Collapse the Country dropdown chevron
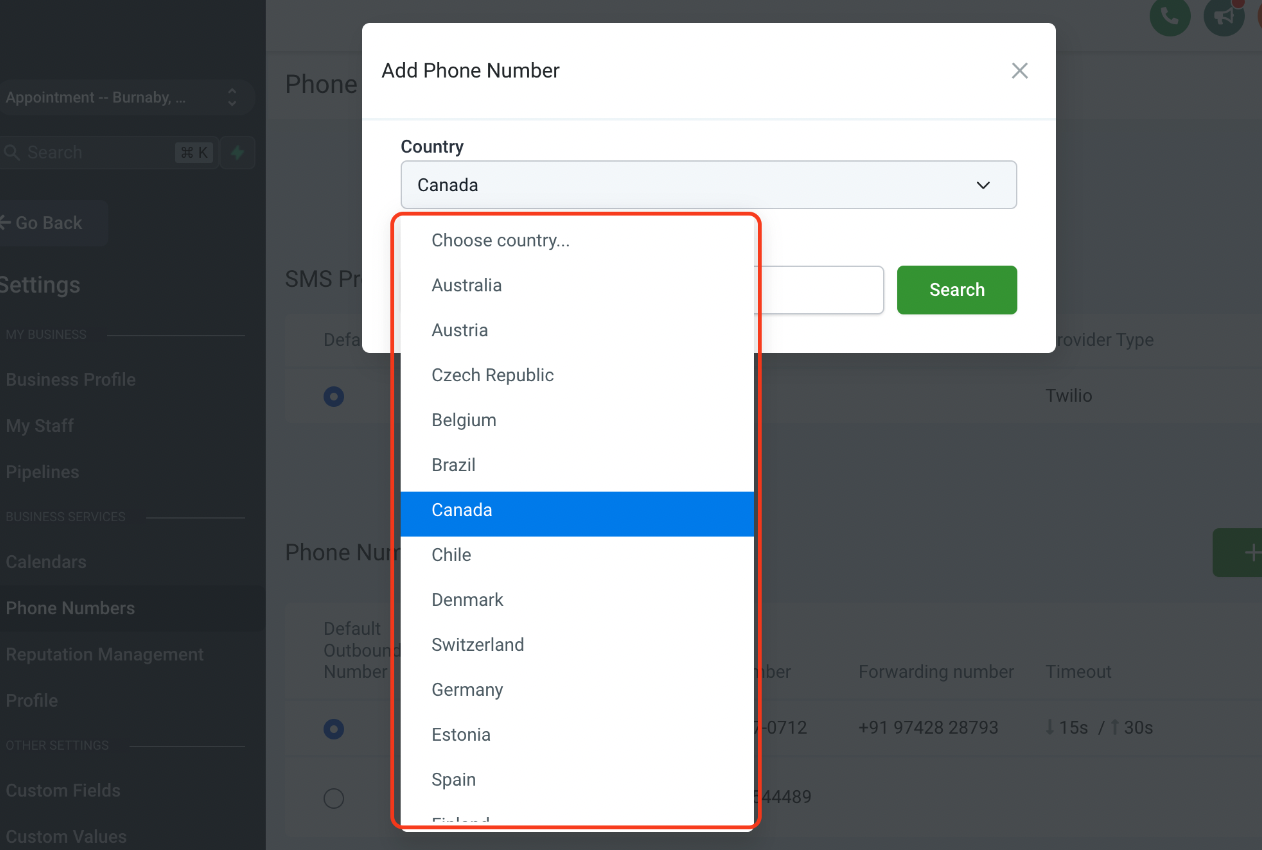 [983, 185]
